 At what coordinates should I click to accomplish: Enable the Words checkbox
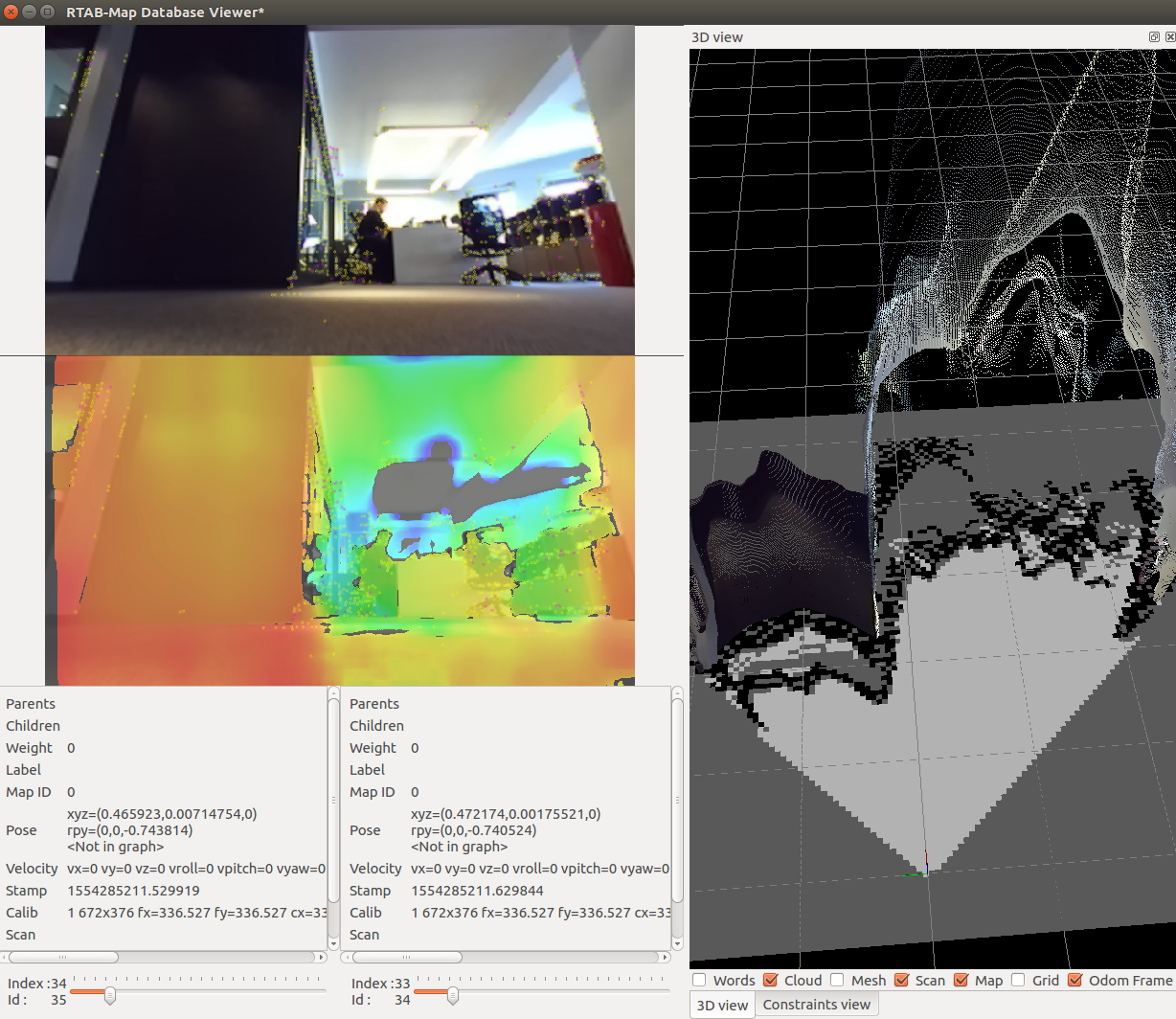point(699,980)
